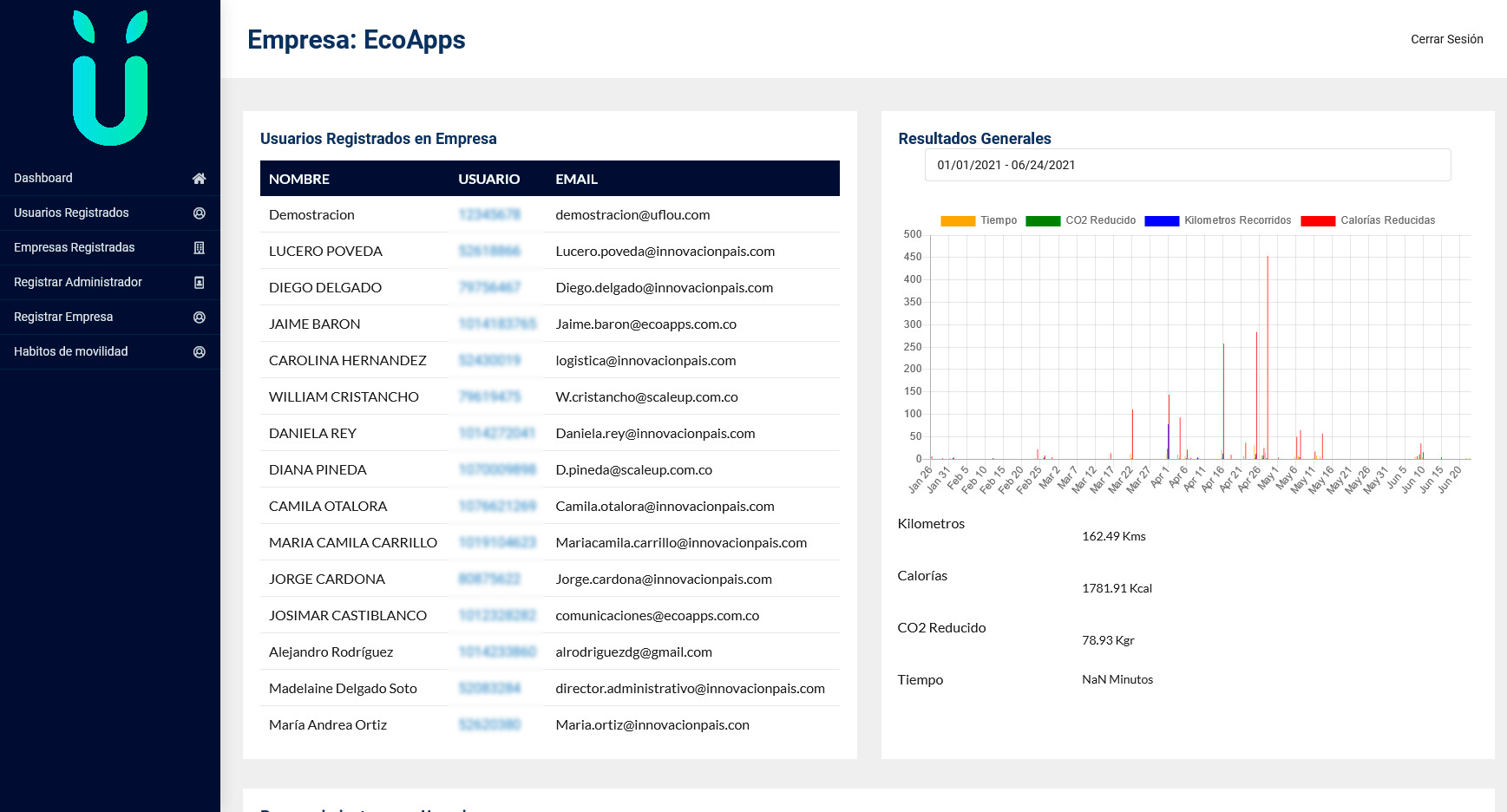Select the María Andrea Ortiz name cell
Screen dimensions: 1507x812
(328, 724)
